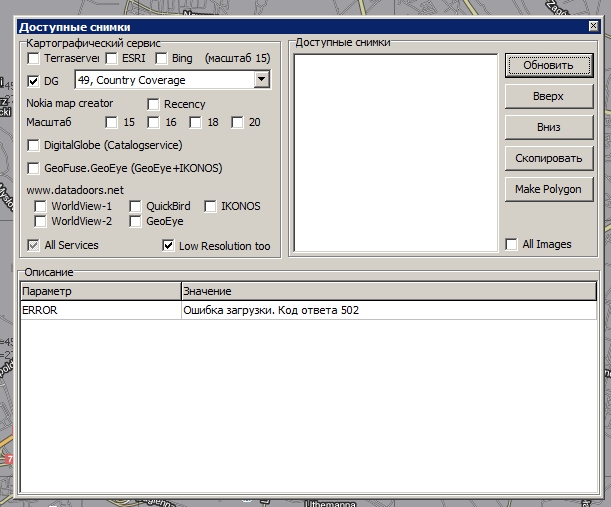
Task: Click the Скопировать button
Action: click(549, 158)
